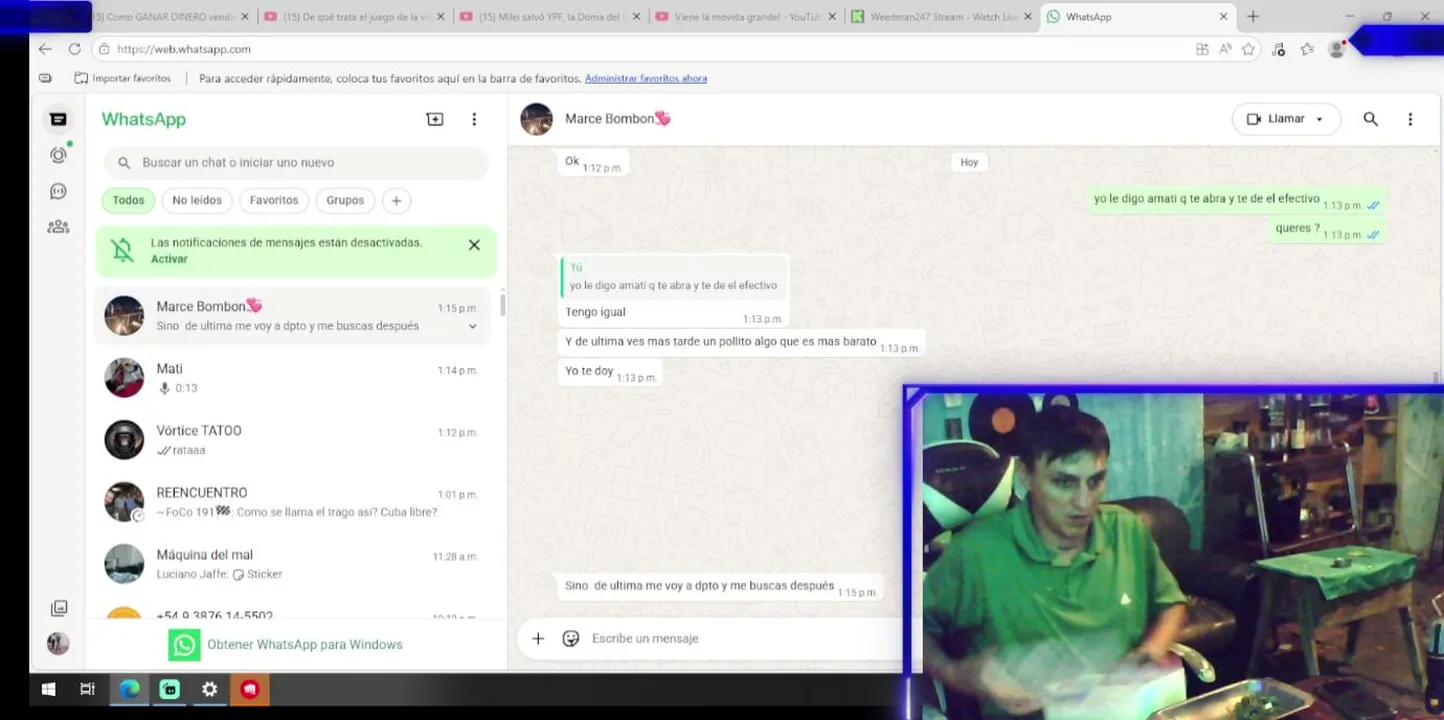
Task: Click the read aloud icon in address bar
Action: (x=1225, y=49)
